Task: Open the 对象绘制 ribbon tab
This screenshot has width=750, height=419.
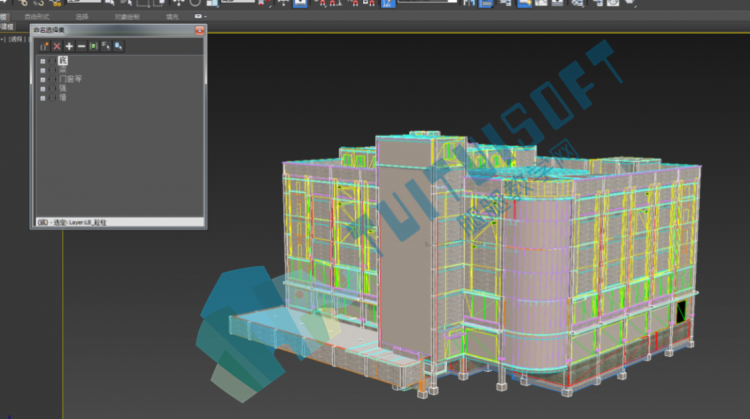Action: click(x=127, y=17)
